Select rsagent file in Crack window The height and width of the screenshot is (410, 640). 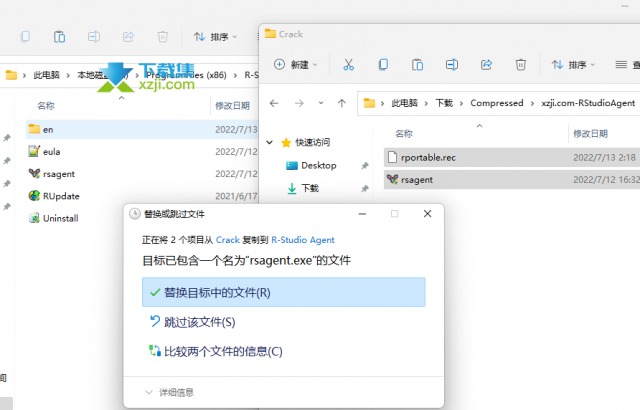[x=512, y=180]
